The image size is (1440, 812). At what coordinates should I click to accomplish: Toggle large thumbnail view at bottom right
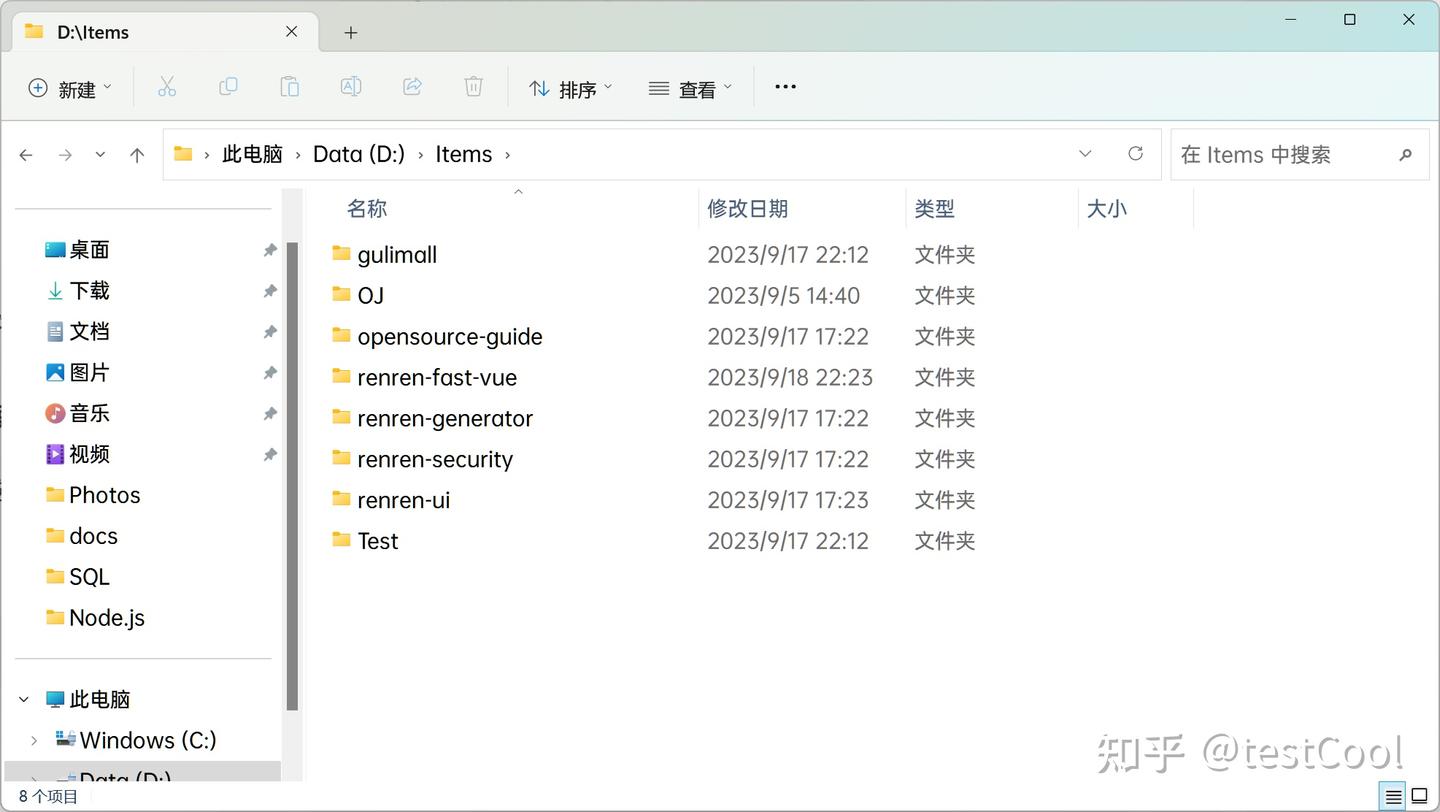click(x=1421, y=795)
